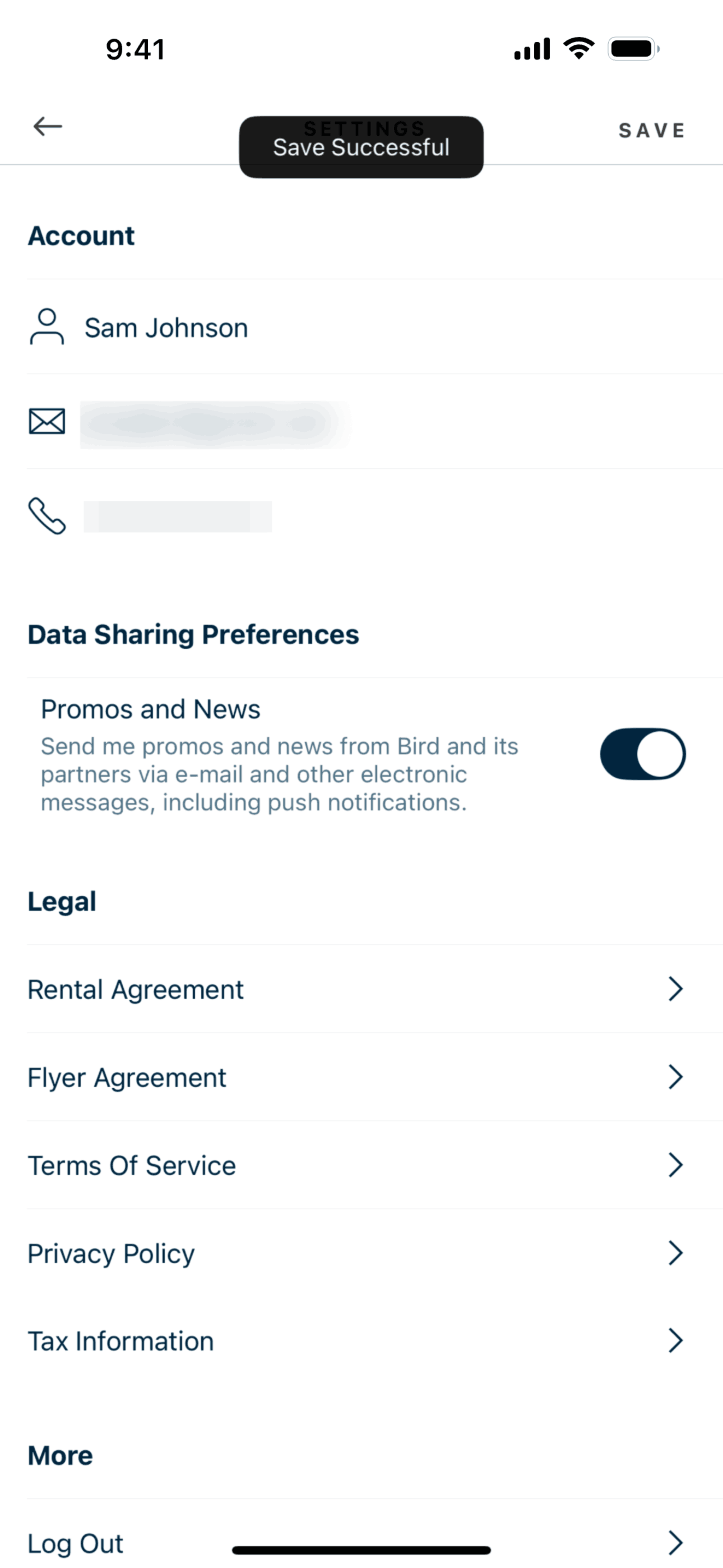Viewport: 723px width, 1568px height.
Task: Open Terms Of Service chevron arrow
Action: 675,1165
